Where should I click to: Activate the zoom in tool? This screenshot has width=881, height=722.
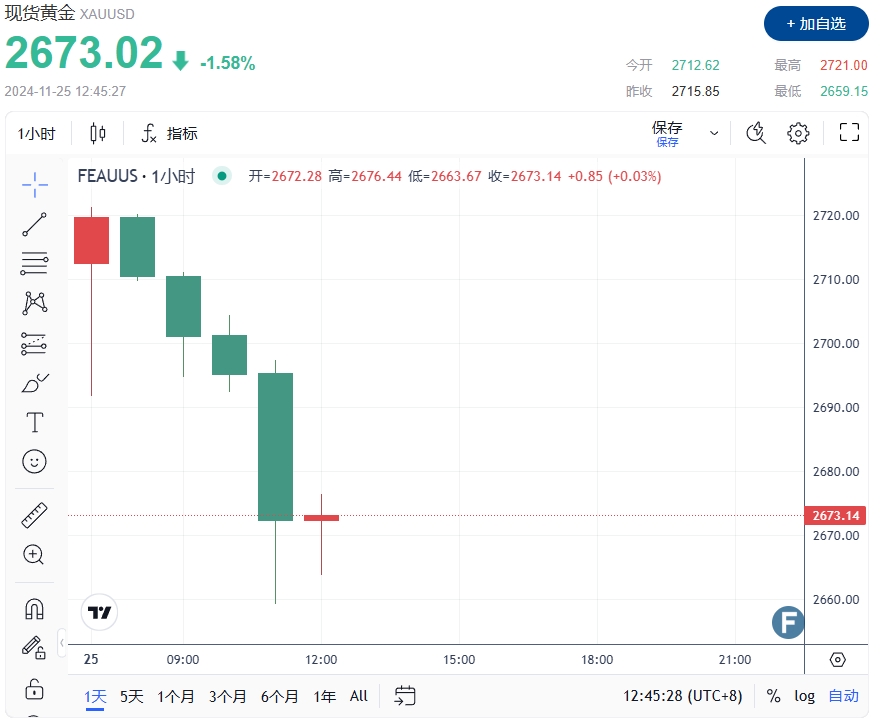(35, 555)
